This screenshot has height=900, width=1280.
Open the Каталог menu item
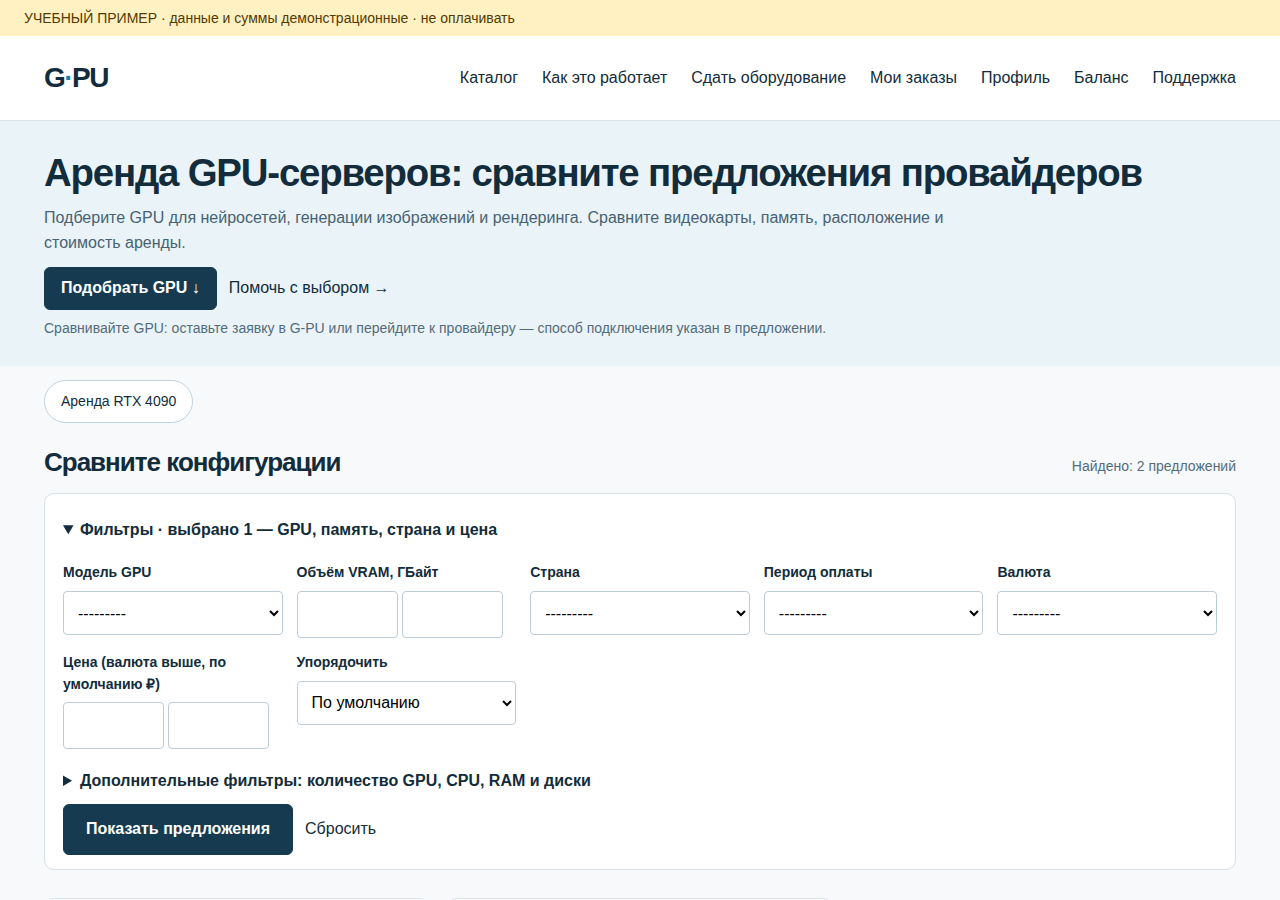pos(489,78)
